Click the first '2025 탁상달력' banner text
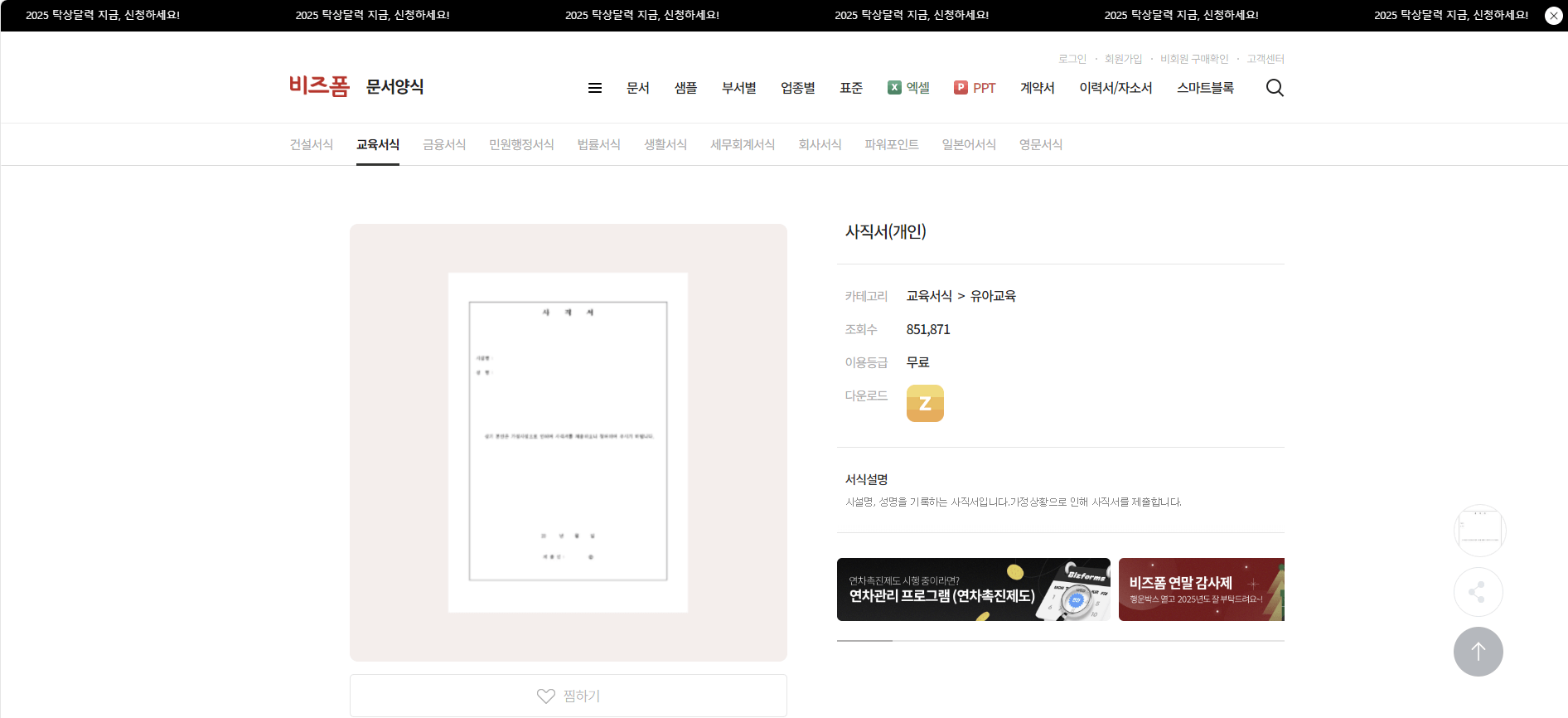Screen dimensions: 1568x718 [x=103, y=15]
